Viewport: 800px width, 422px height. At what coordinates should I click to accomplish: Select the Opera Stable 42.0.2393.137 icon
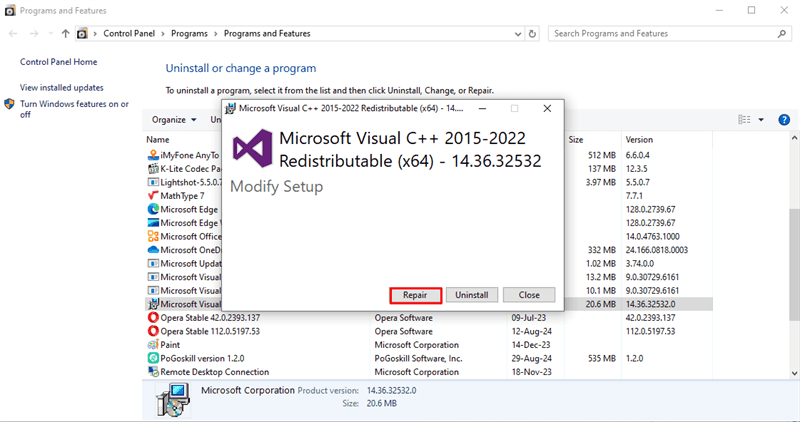(x=153, y=317)
